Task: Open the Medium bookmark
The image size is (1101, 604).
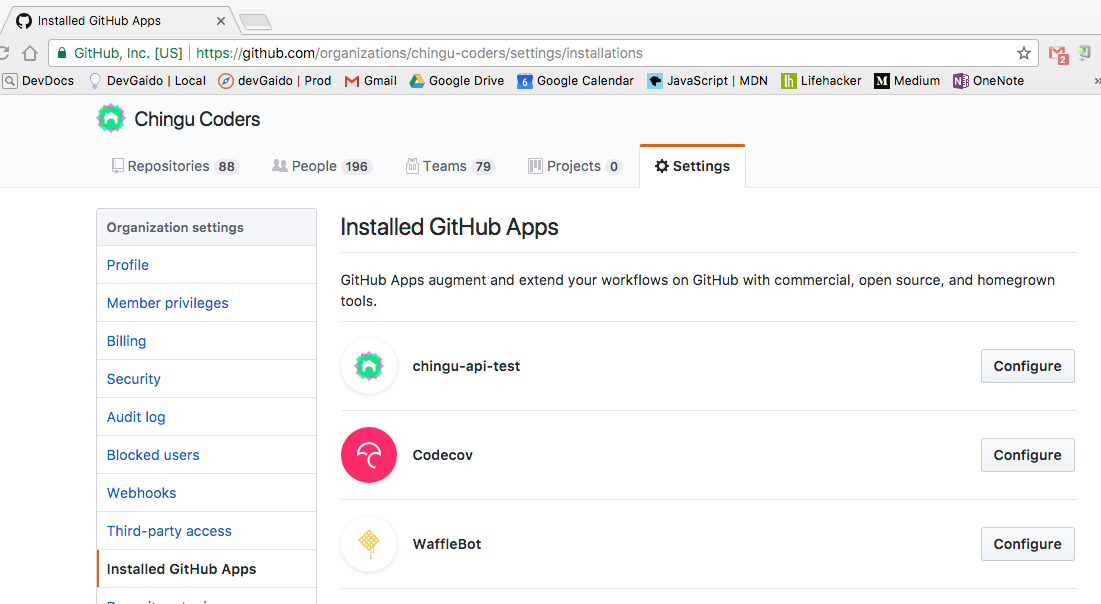Action: tap(907, 81)
